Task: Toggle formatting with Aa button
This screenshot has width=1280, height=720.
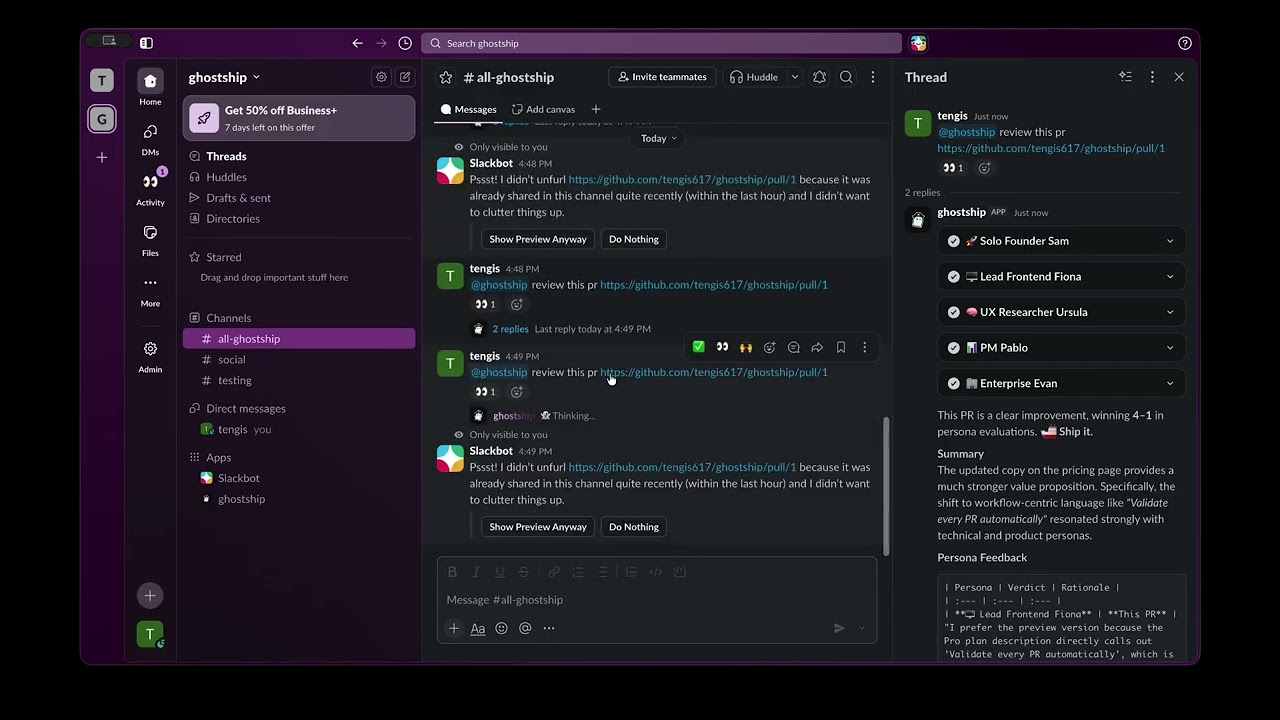Action: [x=478, y=628]
